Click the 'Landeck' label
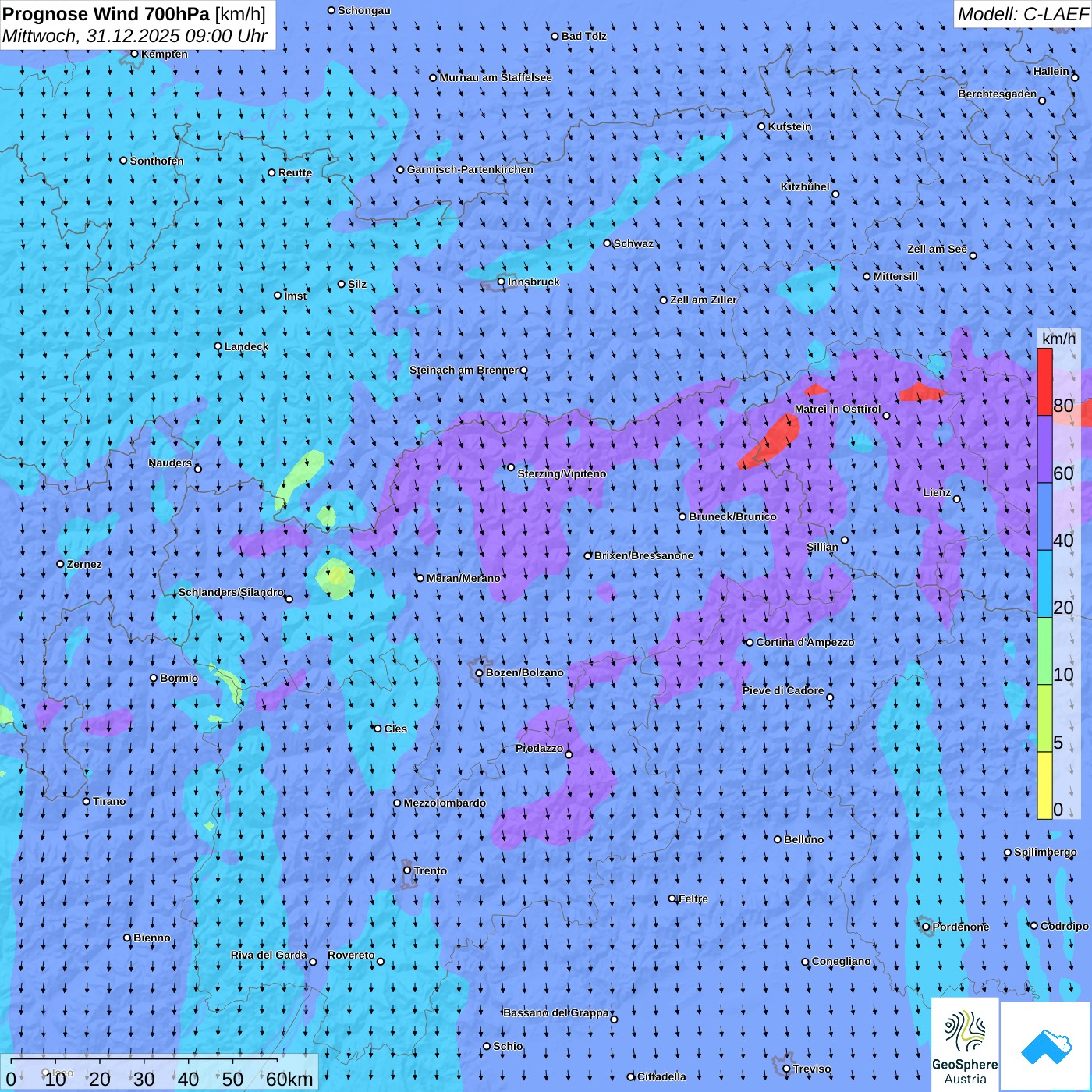1092x1092 pixels. click(246, 346)
